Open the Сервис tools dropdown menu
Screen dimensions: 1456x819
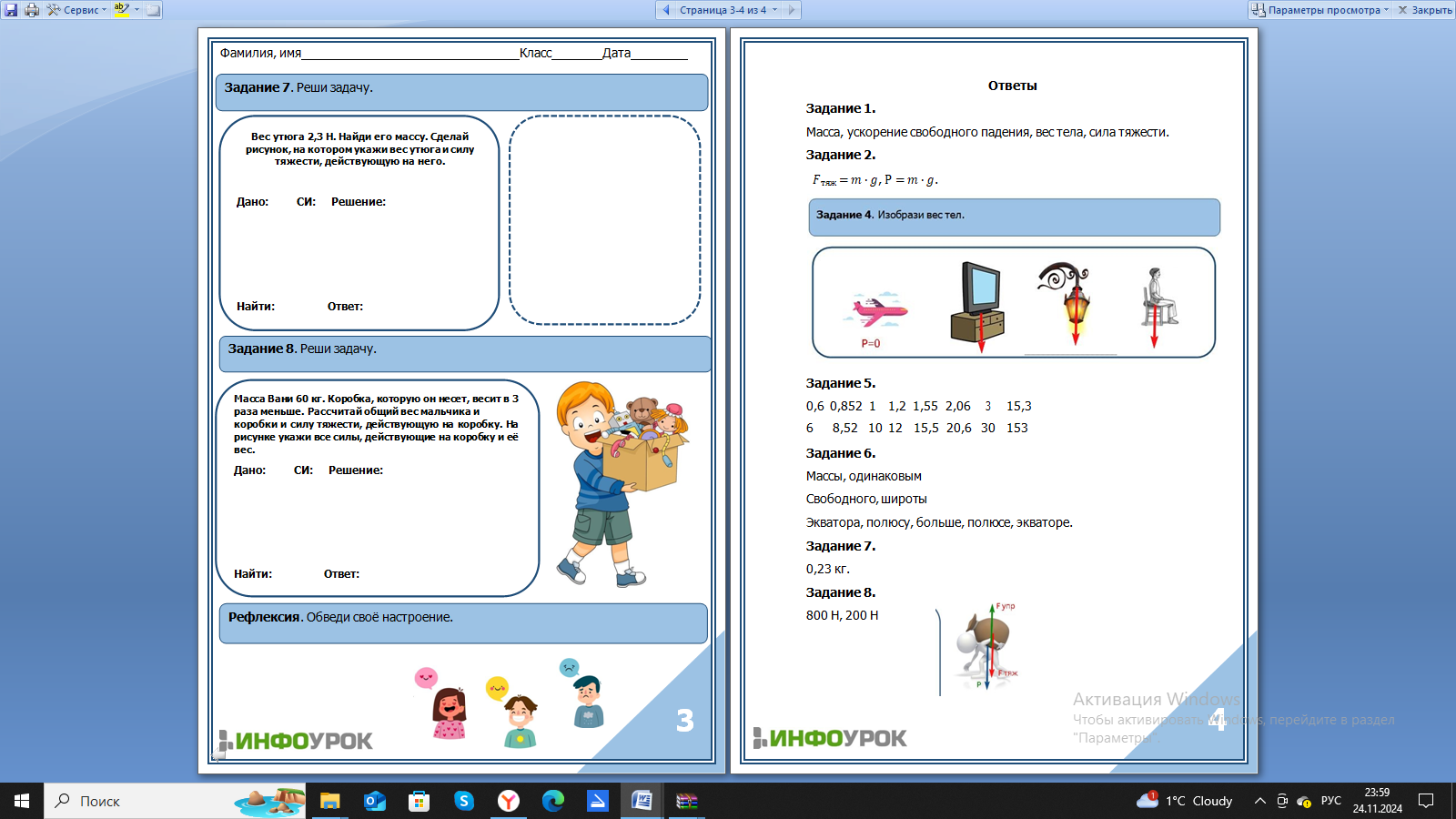coord(77,10)
